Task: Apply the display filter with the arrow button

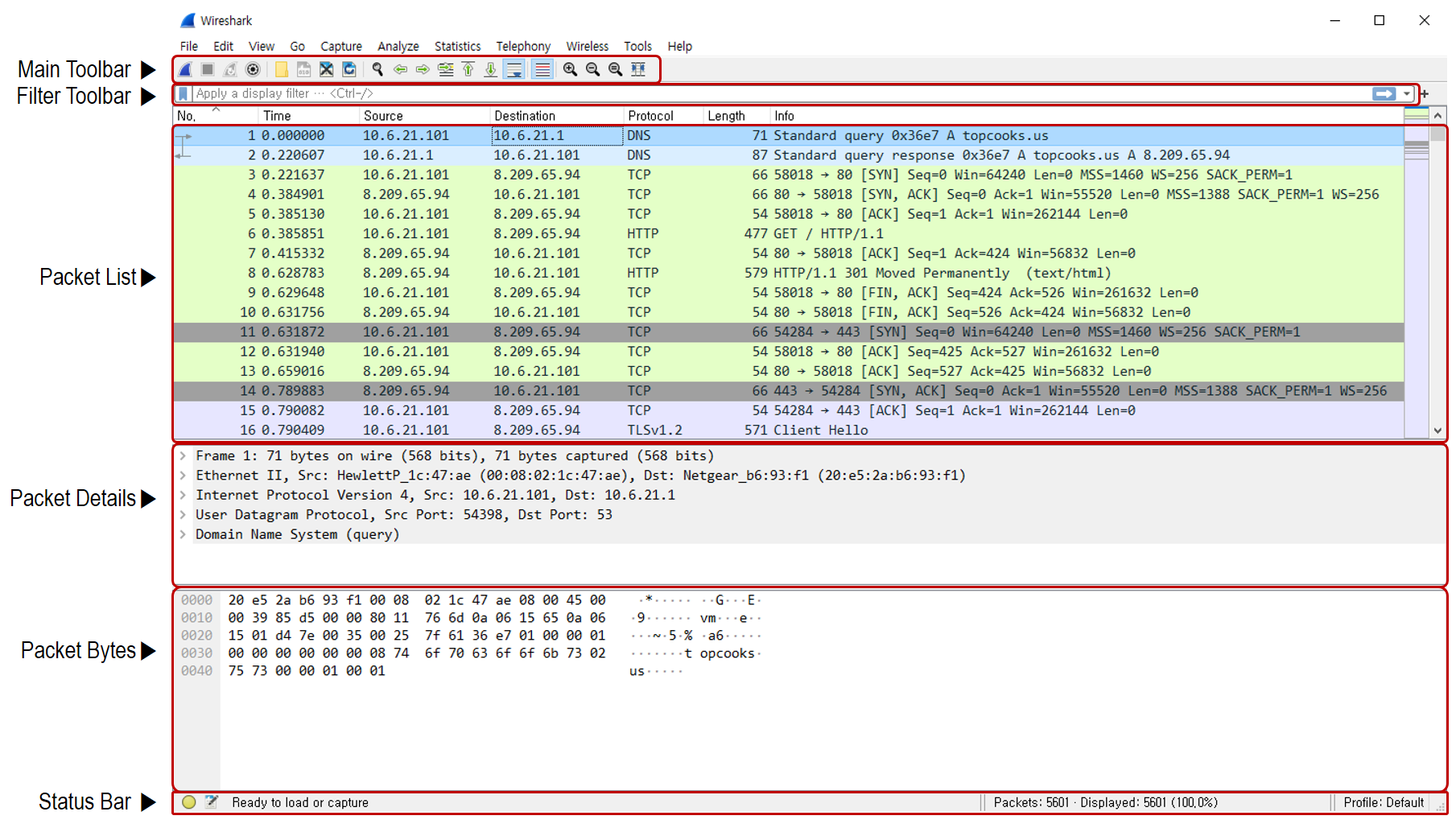Action: point(1384,94)
